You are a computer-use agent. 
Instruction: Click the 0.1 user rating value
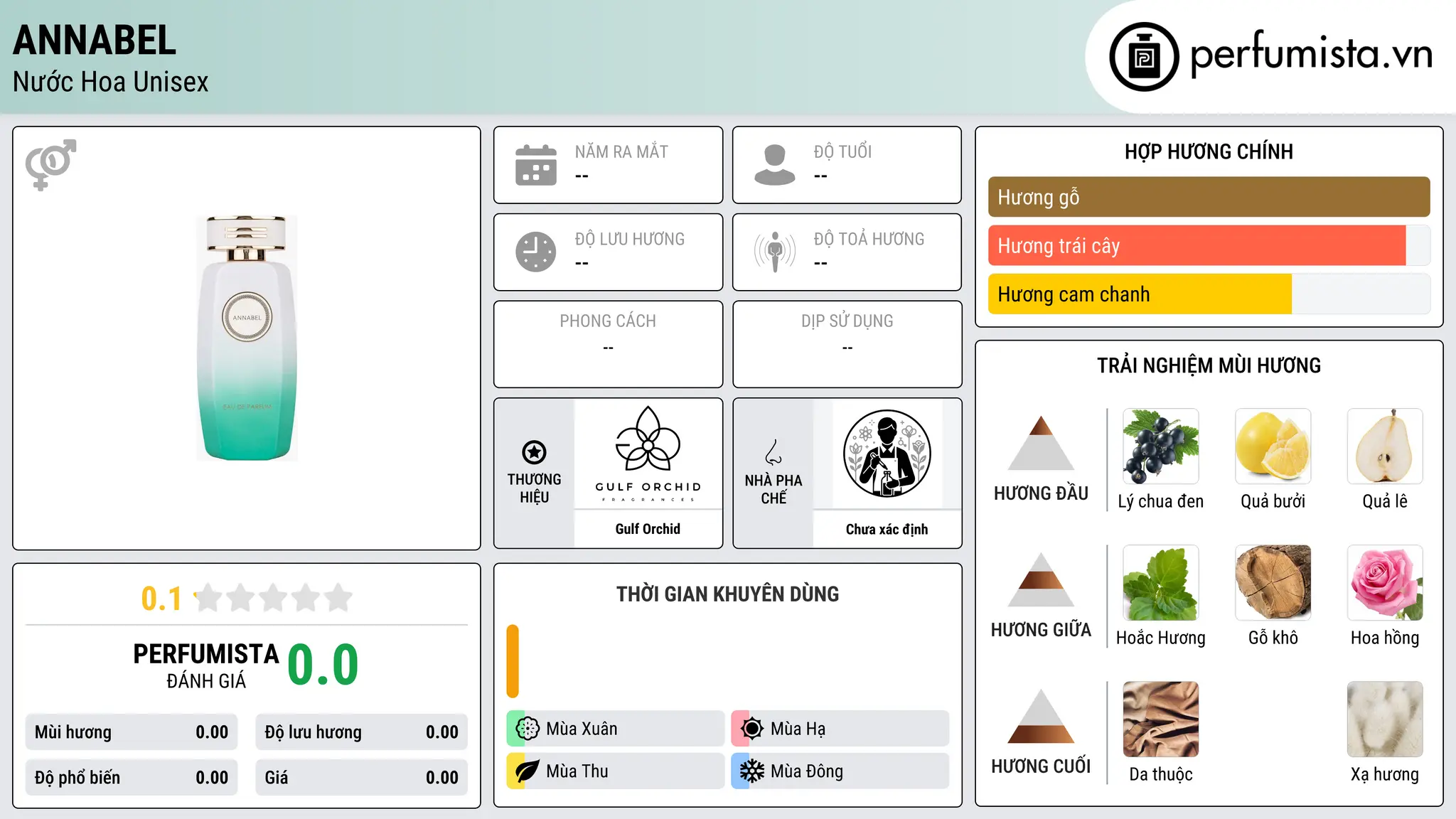[161, 599]
